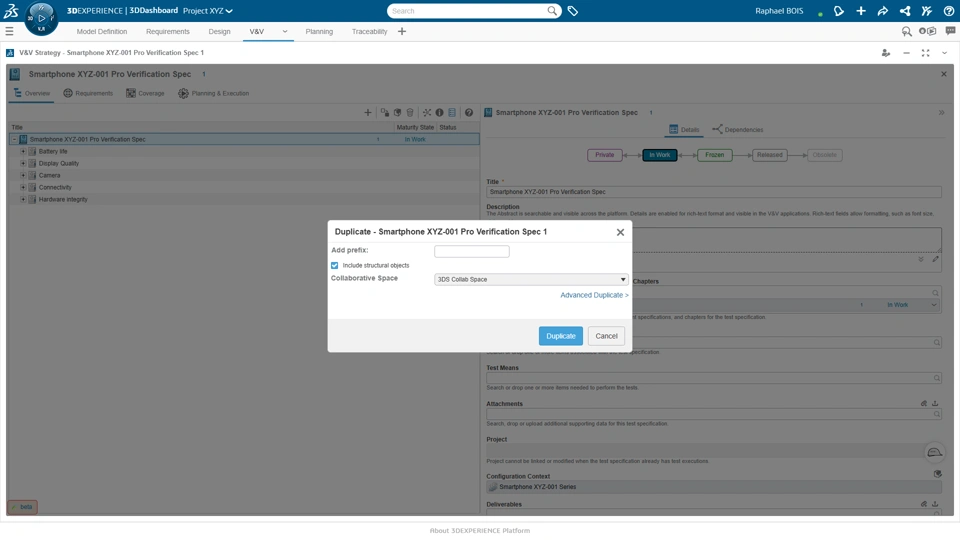Click the toolbar plus to add item
The height and width of the screenshot is (540, 960).
367,113
